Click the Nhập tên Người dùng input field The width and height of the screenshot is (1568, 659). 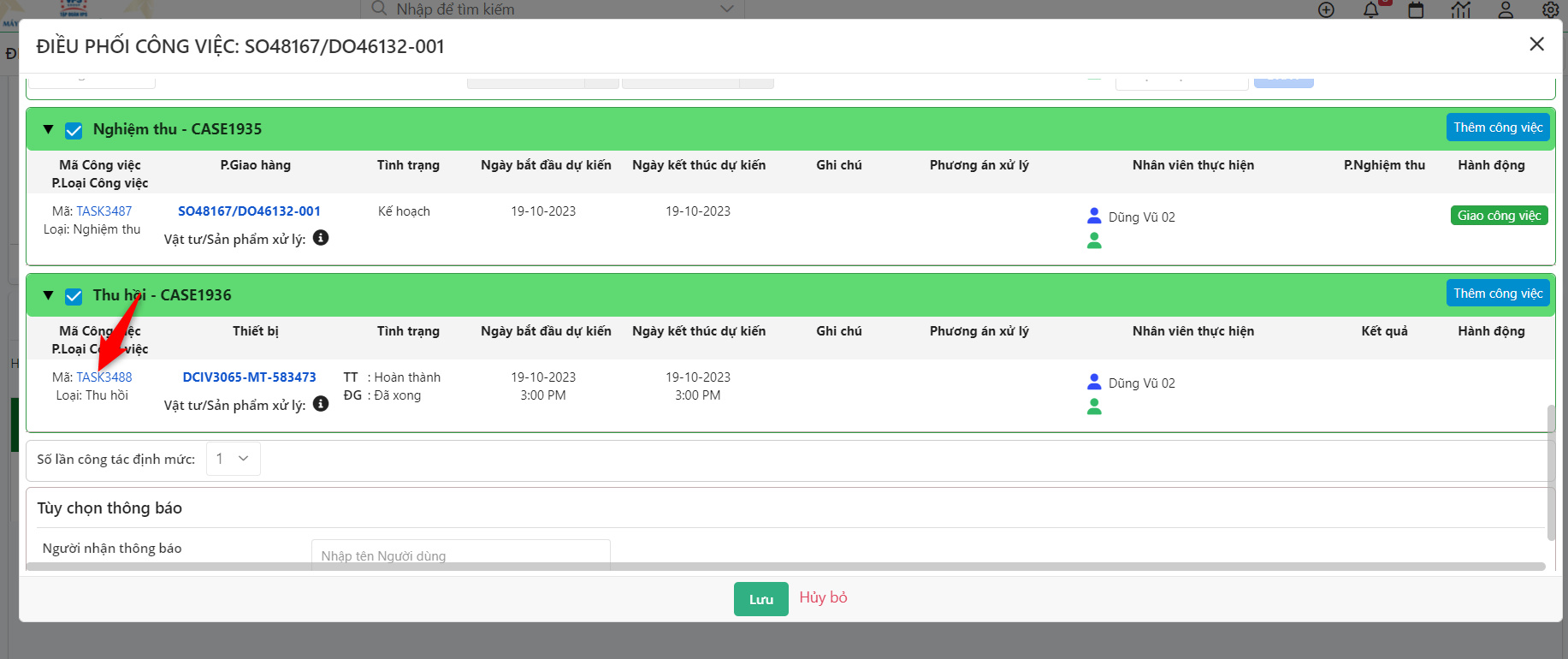click(461, 555)
